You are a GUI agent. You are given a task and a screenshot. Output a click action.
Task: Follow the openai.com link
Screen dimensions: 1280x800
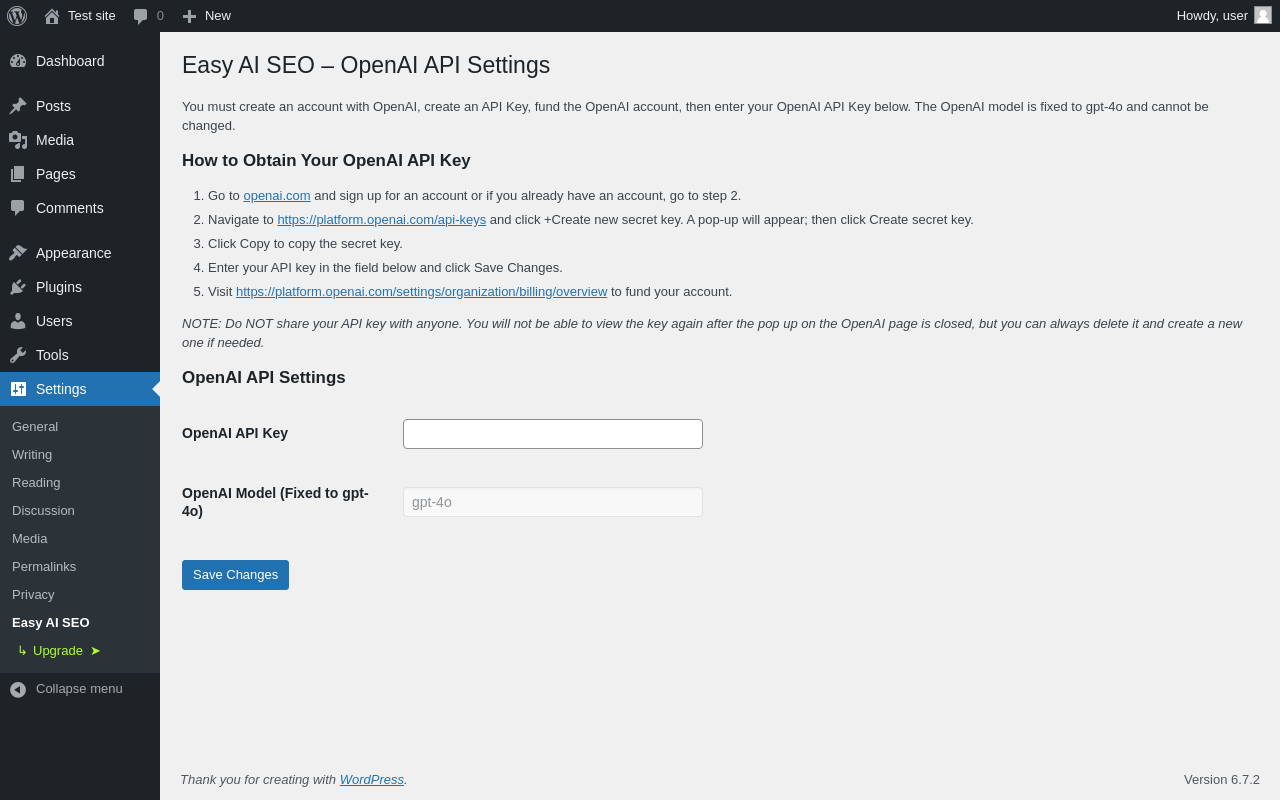click(277, 196)
